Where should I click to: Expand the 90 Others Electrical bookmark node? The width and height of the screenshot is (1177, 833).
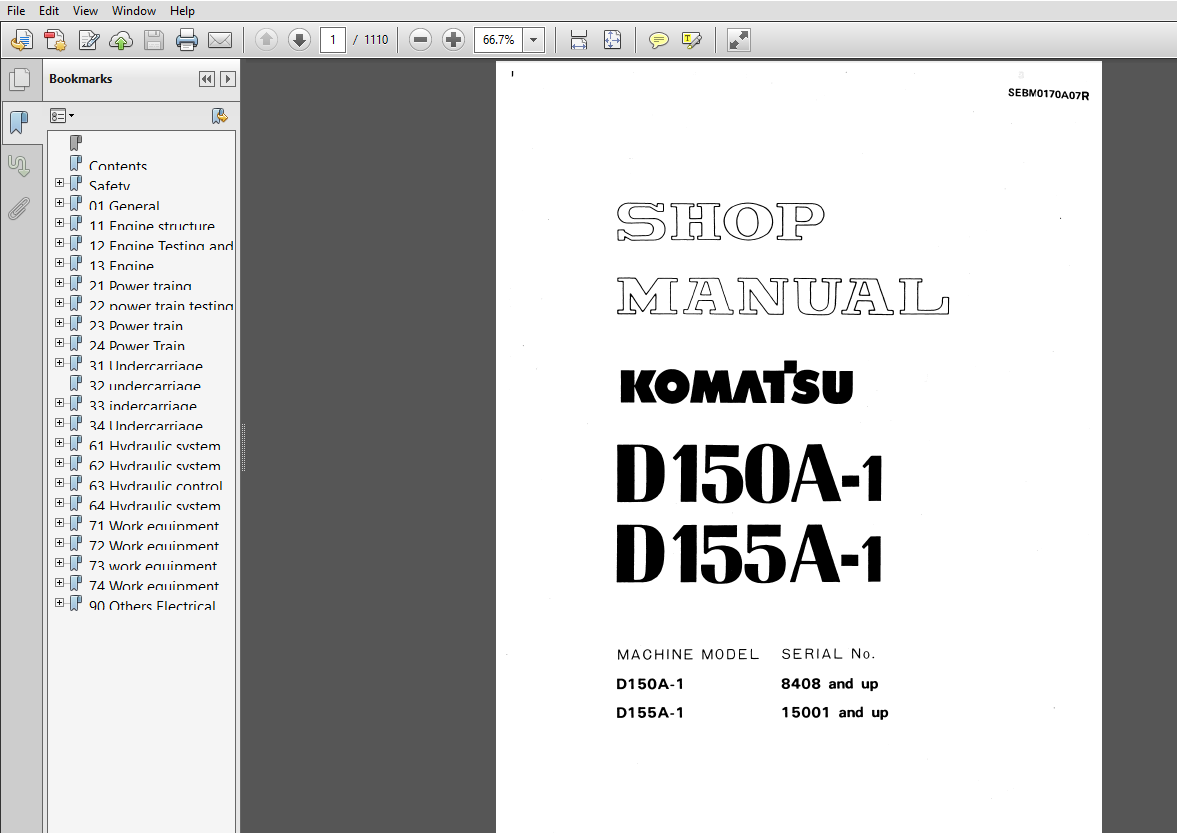[x=59, y=603]
